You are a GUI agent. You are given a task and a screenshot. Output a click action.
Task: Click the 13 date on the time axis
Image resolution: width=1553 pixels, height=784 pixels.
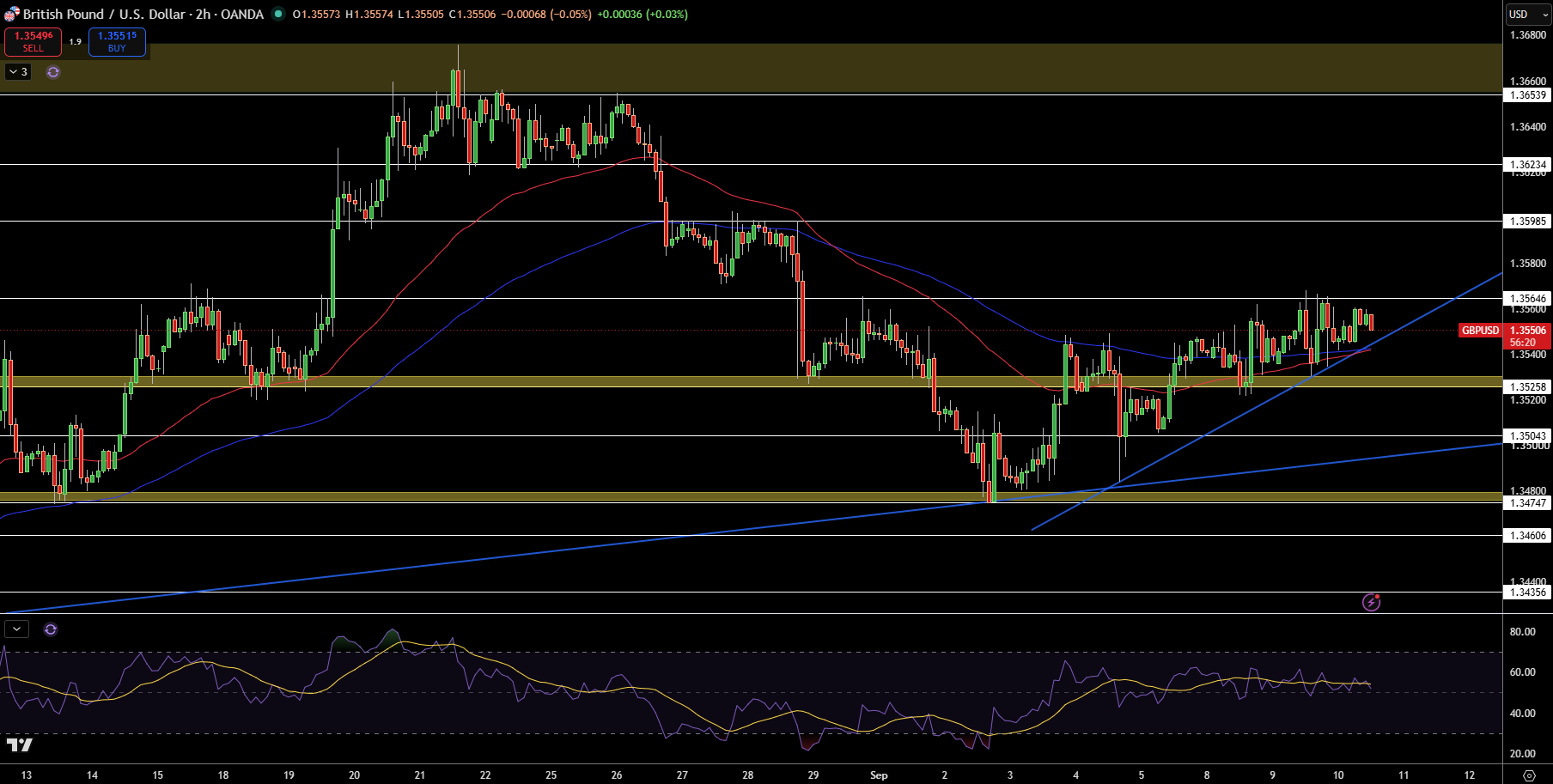[x=27, y=775]
